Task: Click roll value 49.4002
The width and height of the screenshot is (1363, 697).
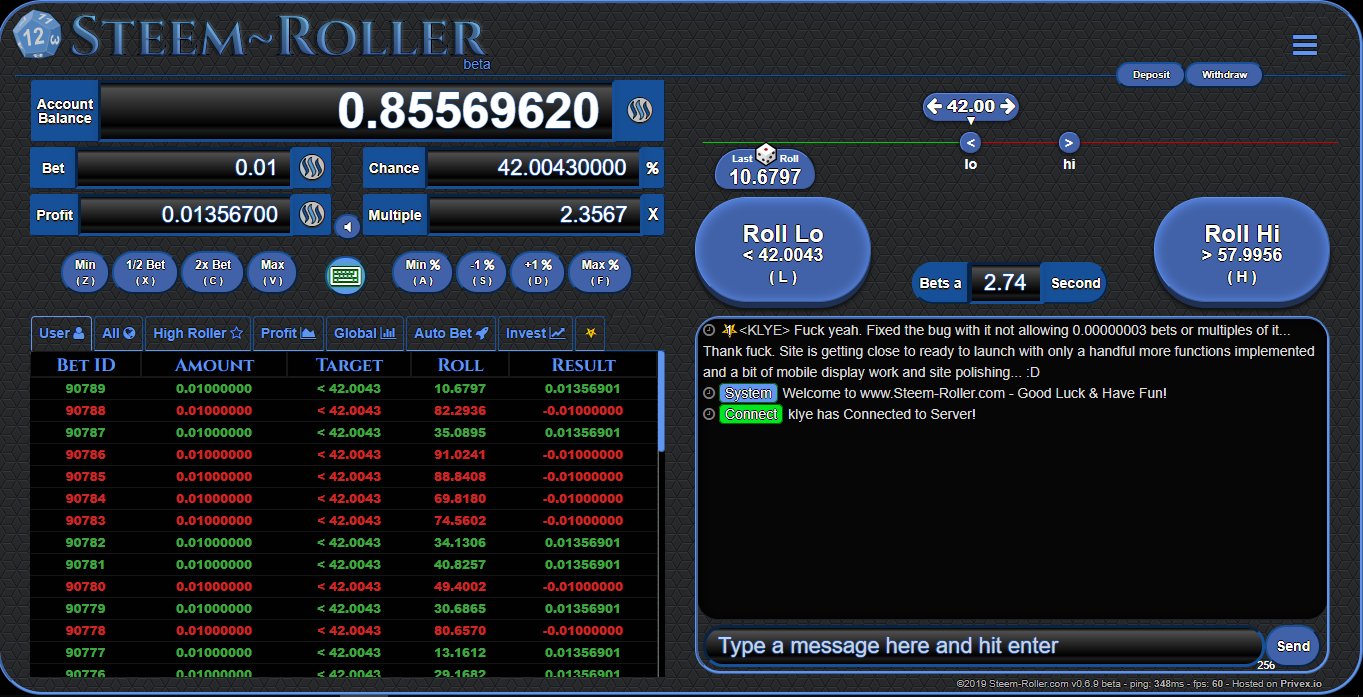Action: click(x=460, y=587)
